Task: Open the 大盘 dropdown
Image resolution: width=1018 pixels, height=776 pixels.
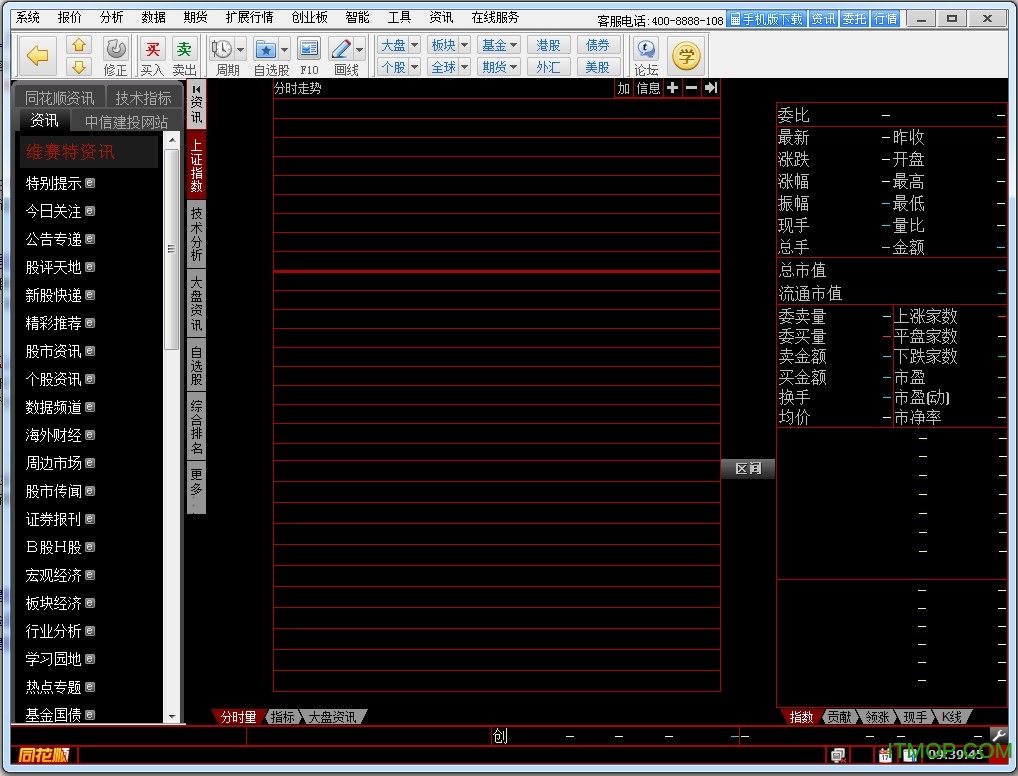Action: (399, 45)
